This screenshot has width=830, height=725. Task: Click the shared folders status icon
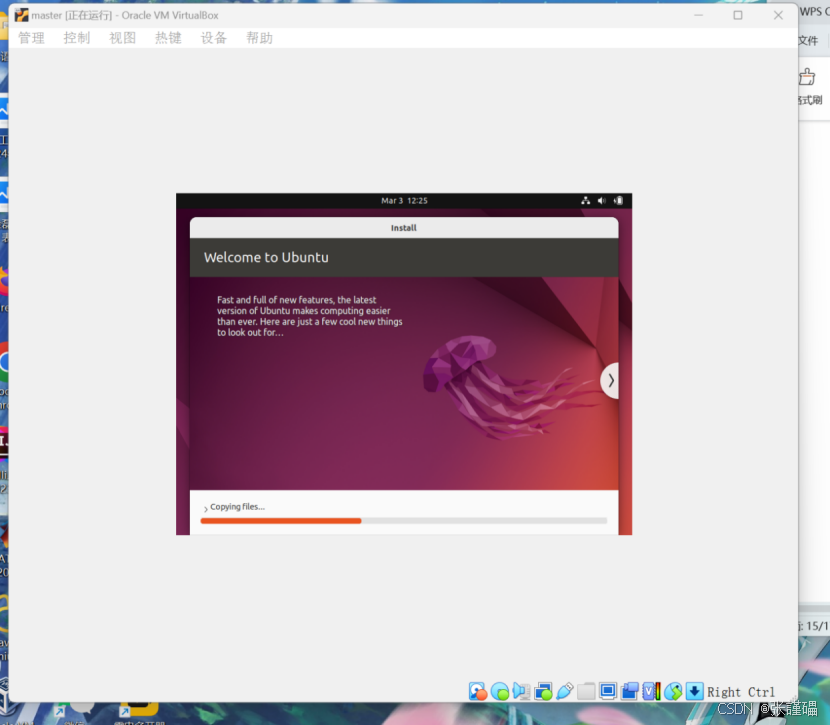[586, 691]
